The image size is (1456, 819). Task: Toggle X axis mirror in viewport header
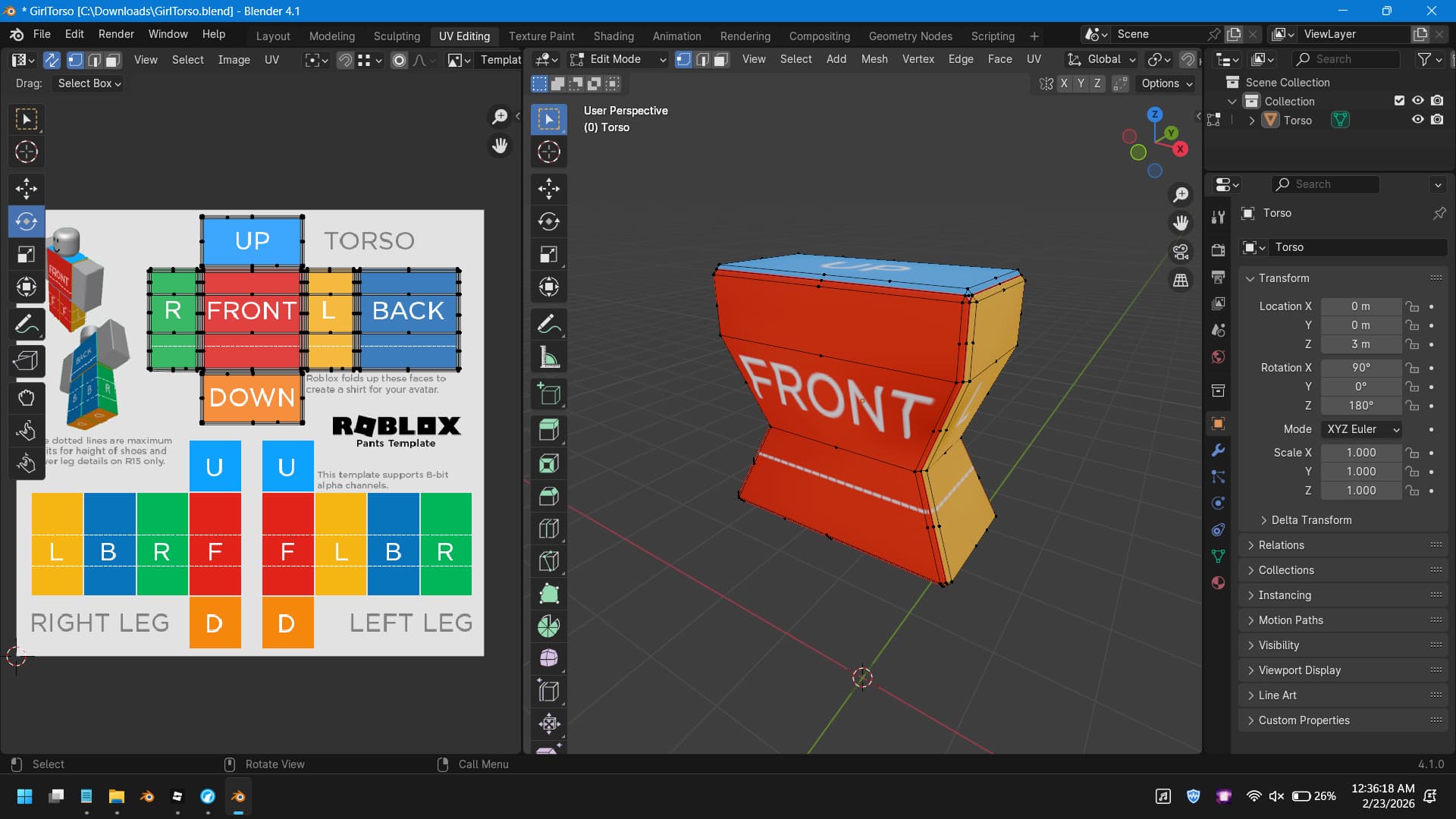(1064, 83)
